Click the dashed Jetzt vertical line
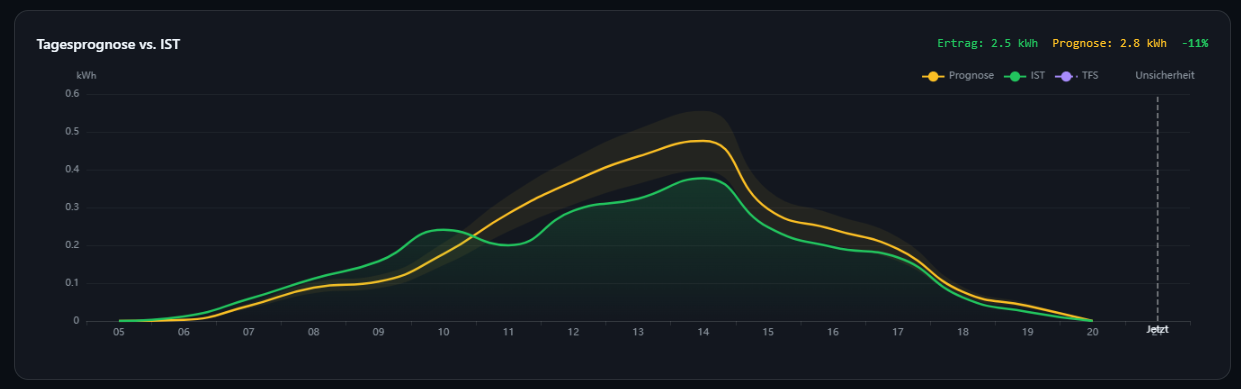The image size is (1241, 389). click(x=1157, y=208)
